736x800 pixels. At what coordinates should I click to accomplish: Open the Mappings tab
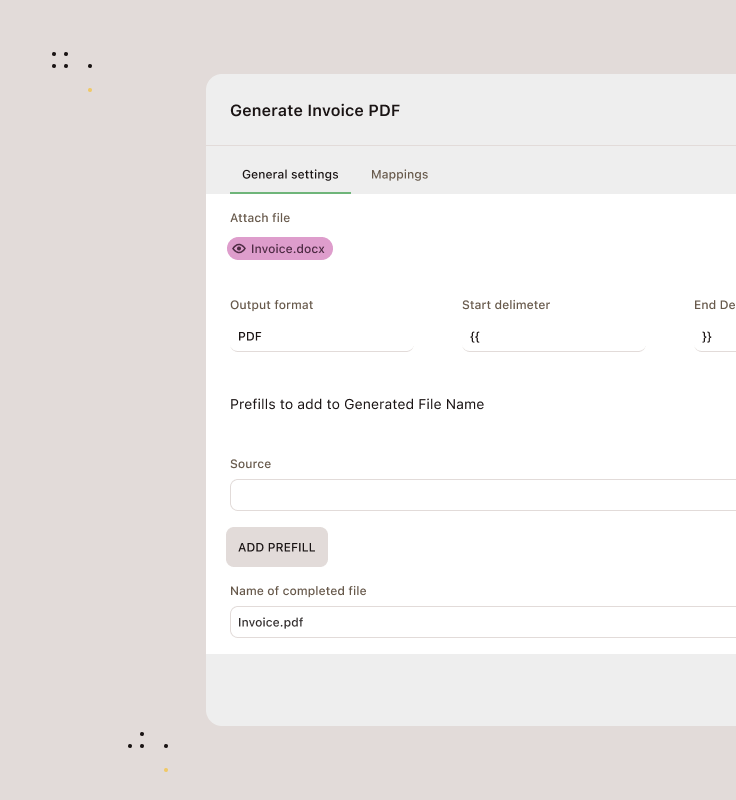pos(399,174)
